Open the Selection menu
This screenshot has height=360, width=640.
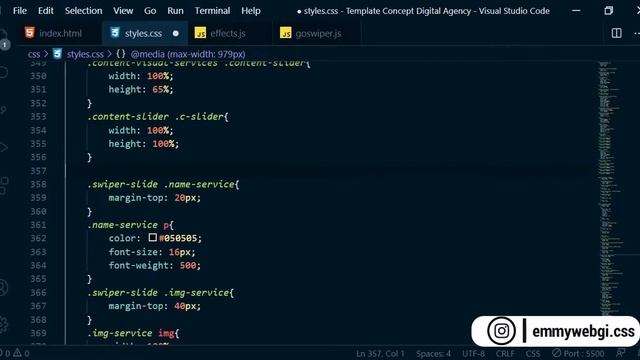pyautogui.click(x=83, y=11)
